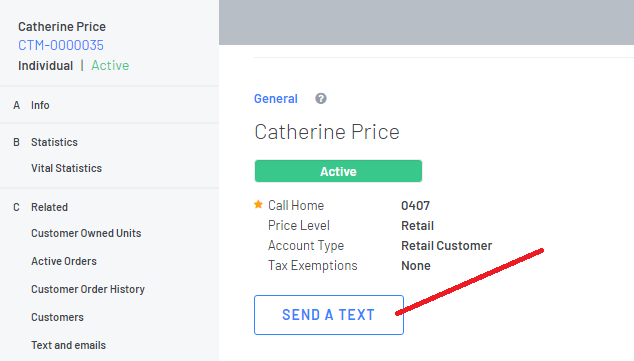
Task: Open customer number CTM-0000035 link
Action: pos(61,45)
